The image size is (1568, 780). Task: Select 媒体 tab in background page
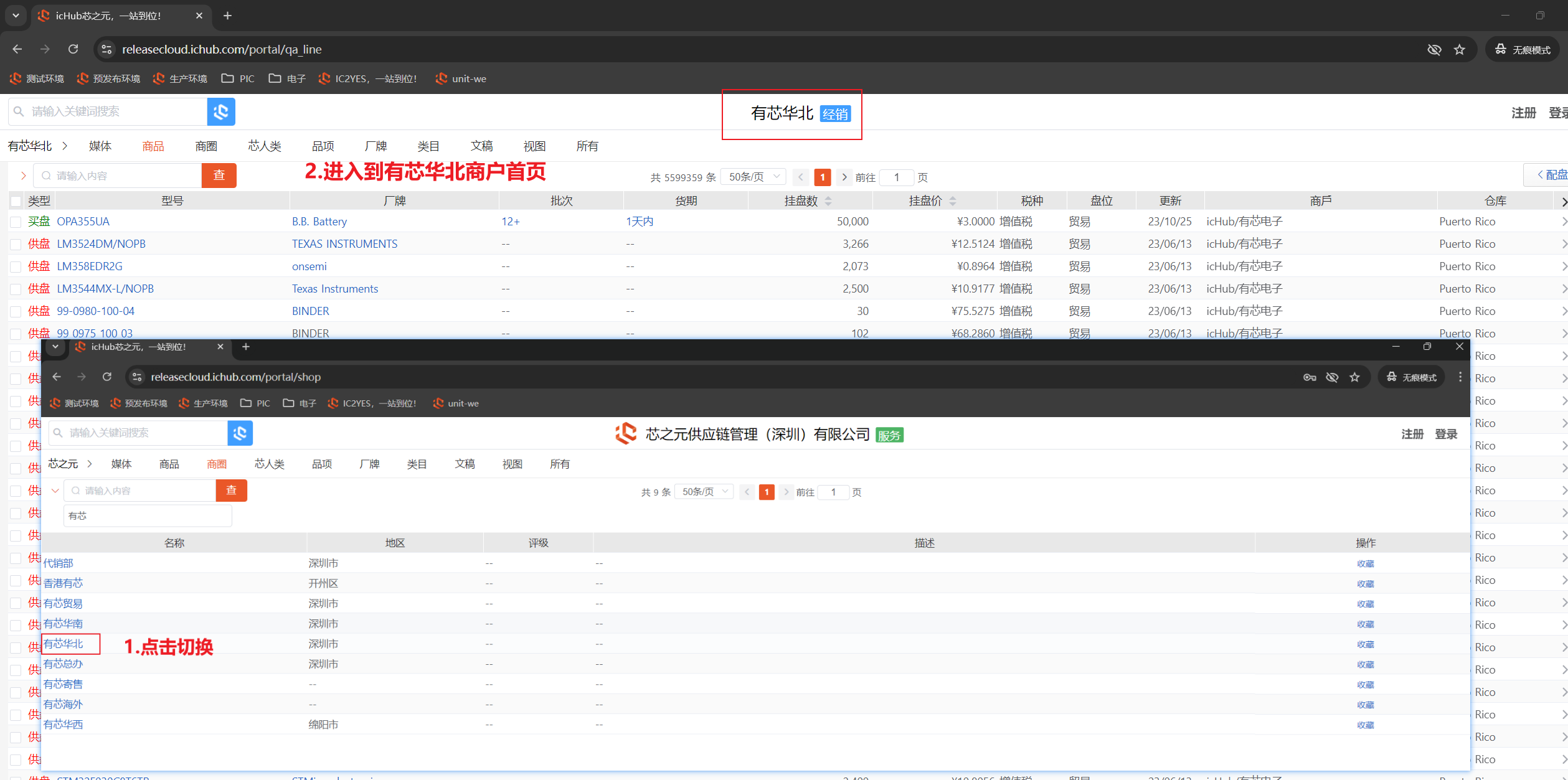tap(100, 146)
